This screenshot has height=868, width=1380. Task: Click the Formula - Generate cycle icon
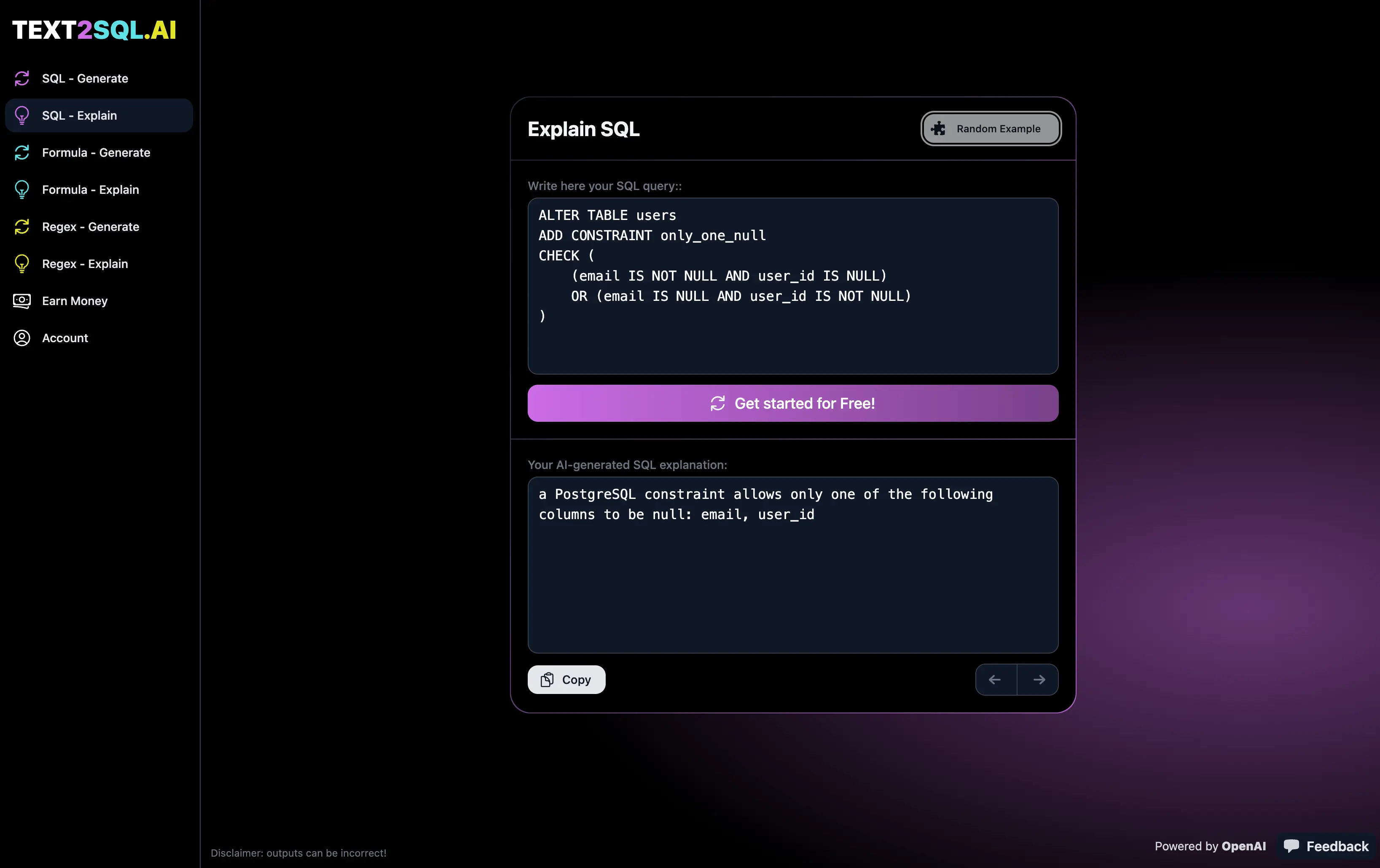[x=22, y=153]
